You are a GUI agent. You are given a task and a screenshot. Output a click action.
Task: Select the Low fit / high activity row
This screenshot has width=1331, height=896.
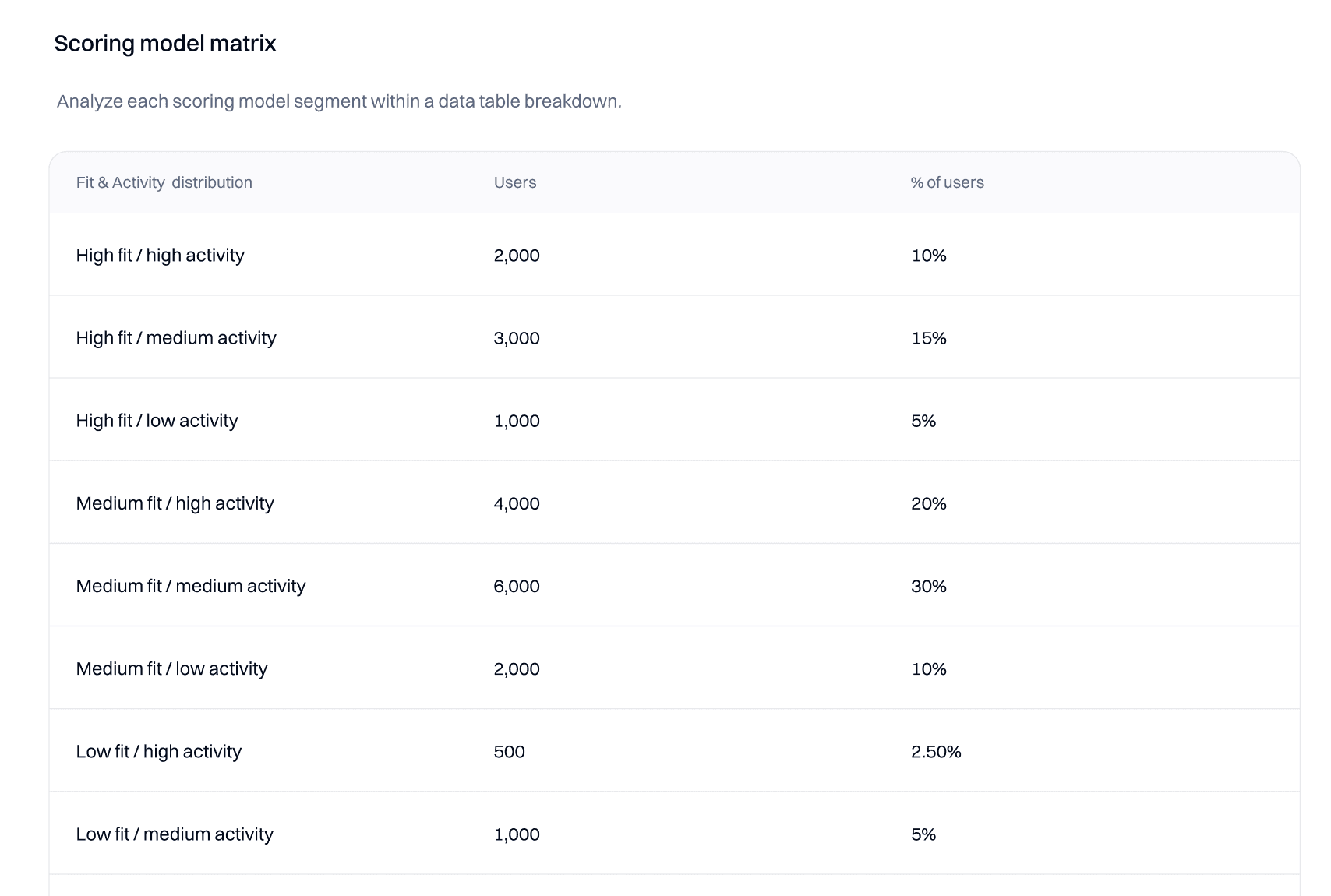[159, 751]
